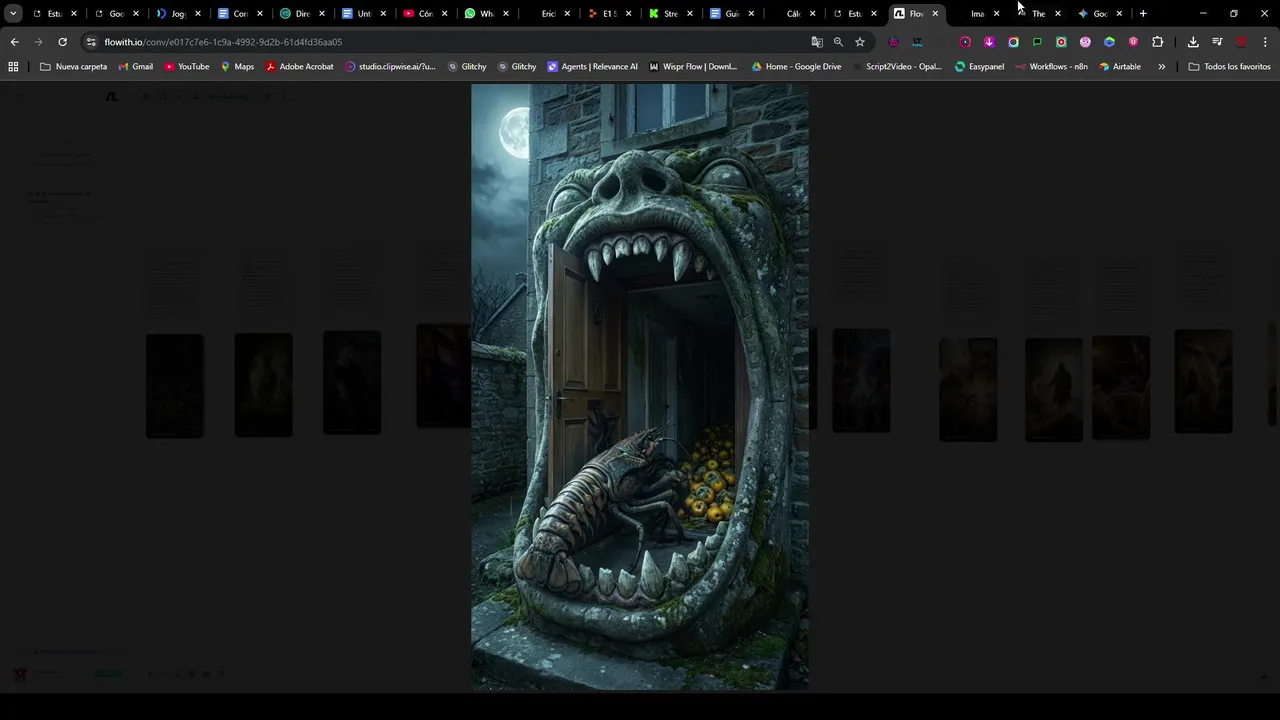This screenshot has height=720, width=1280.
Task: Reload the flowith.io page
Action: pos(62,42)
